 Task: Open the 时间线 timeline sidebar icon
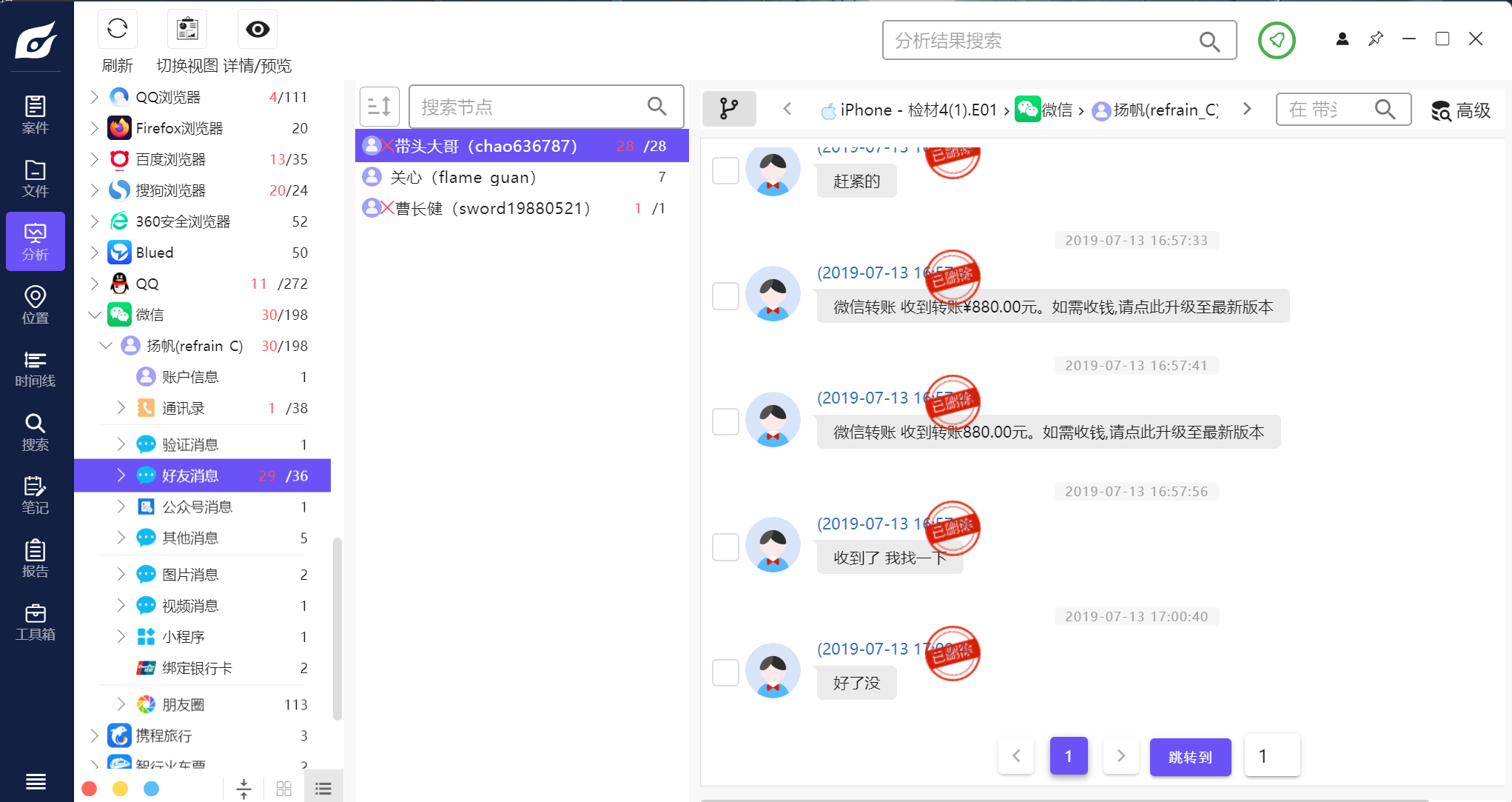(x=36, y=369)
